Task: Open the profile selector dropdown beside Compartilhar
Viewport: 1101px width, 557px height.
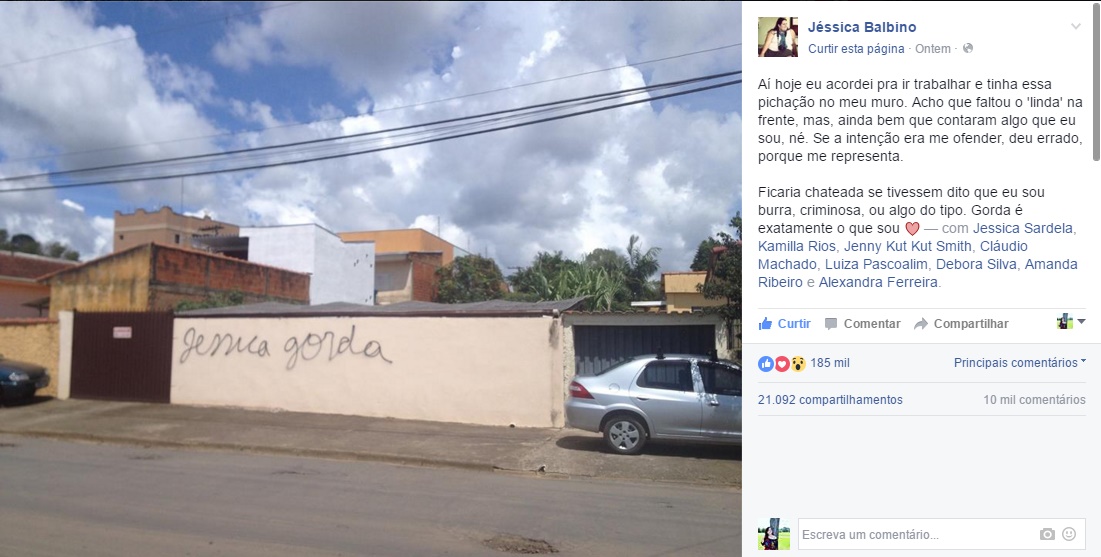Action: point(1072,322)
